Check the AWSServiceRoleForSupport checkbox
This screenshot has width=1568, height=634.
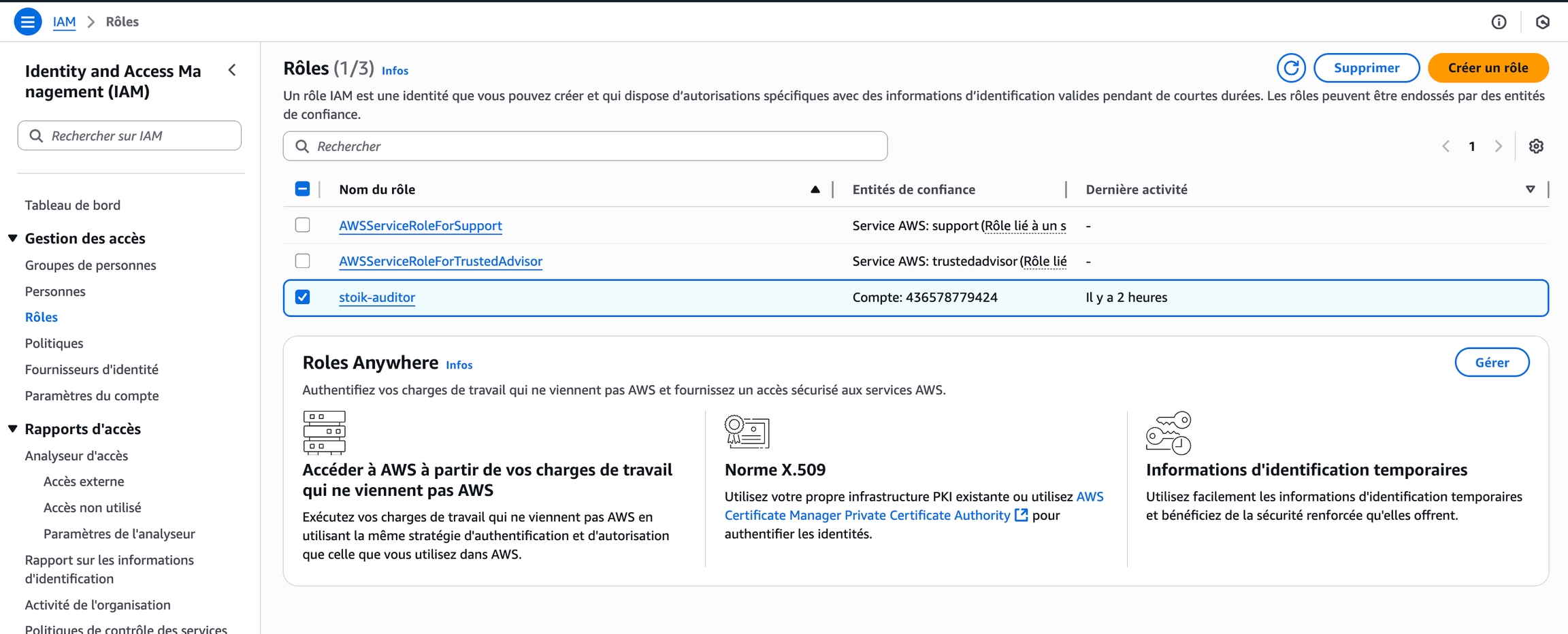coord(303,225)
